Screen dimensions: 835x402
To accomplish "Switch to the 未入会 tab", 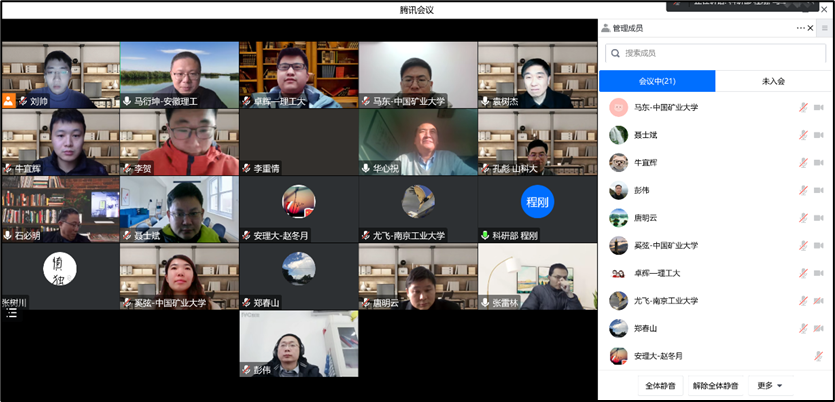I will [773, 81].
